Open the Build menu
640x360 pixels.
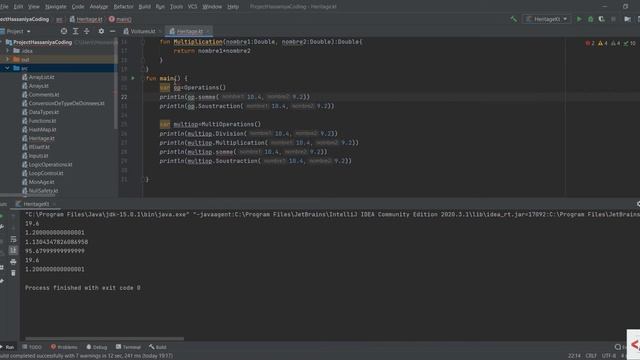pos(144,7)
